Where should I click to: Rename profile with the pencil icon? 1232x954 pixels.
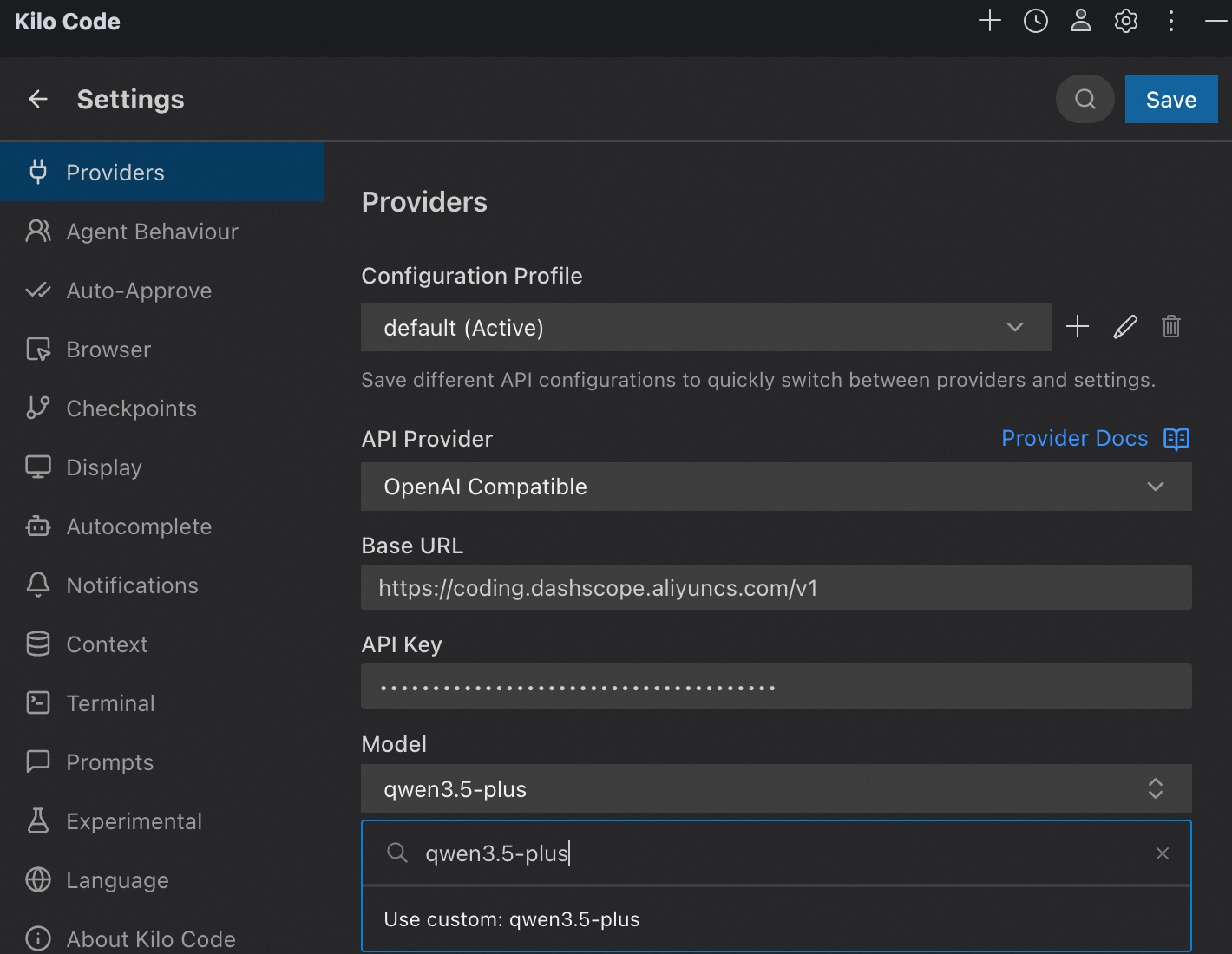pos(1125,326)
